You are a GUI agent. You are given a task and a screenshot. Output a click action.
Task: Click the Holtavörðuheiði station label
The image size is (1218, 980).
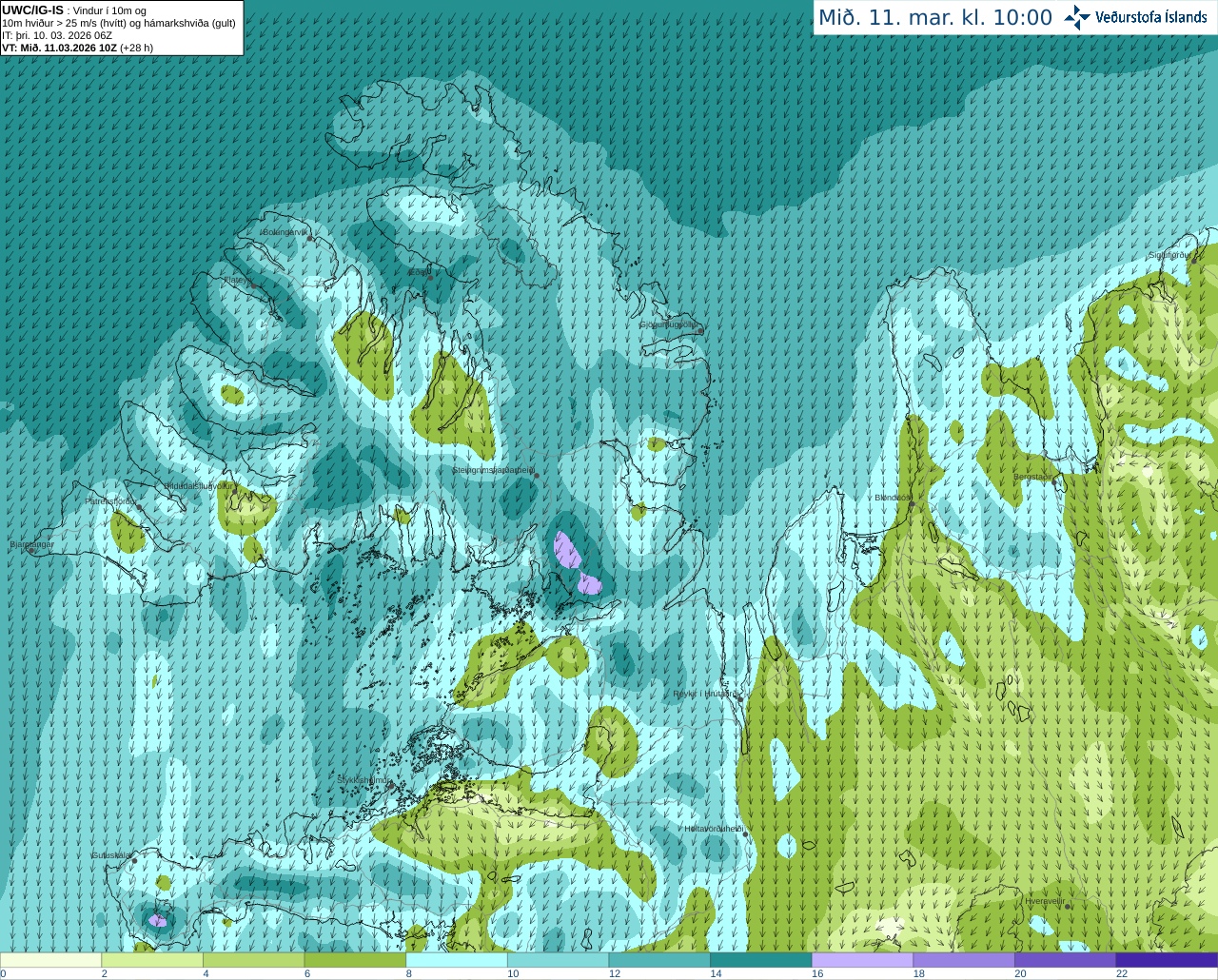[x=714, y=829]
